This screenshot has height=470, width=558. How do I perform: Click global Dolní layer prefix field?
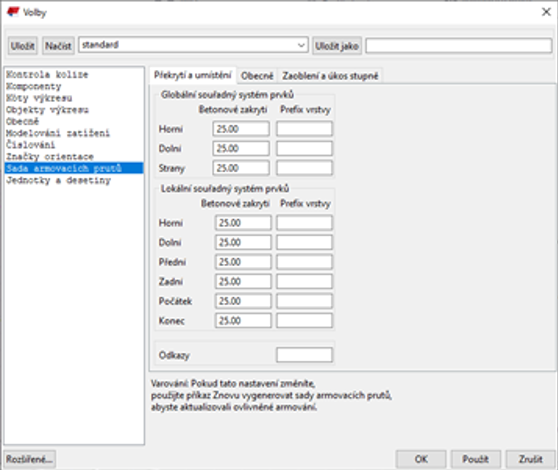click(x=304, y=148)
